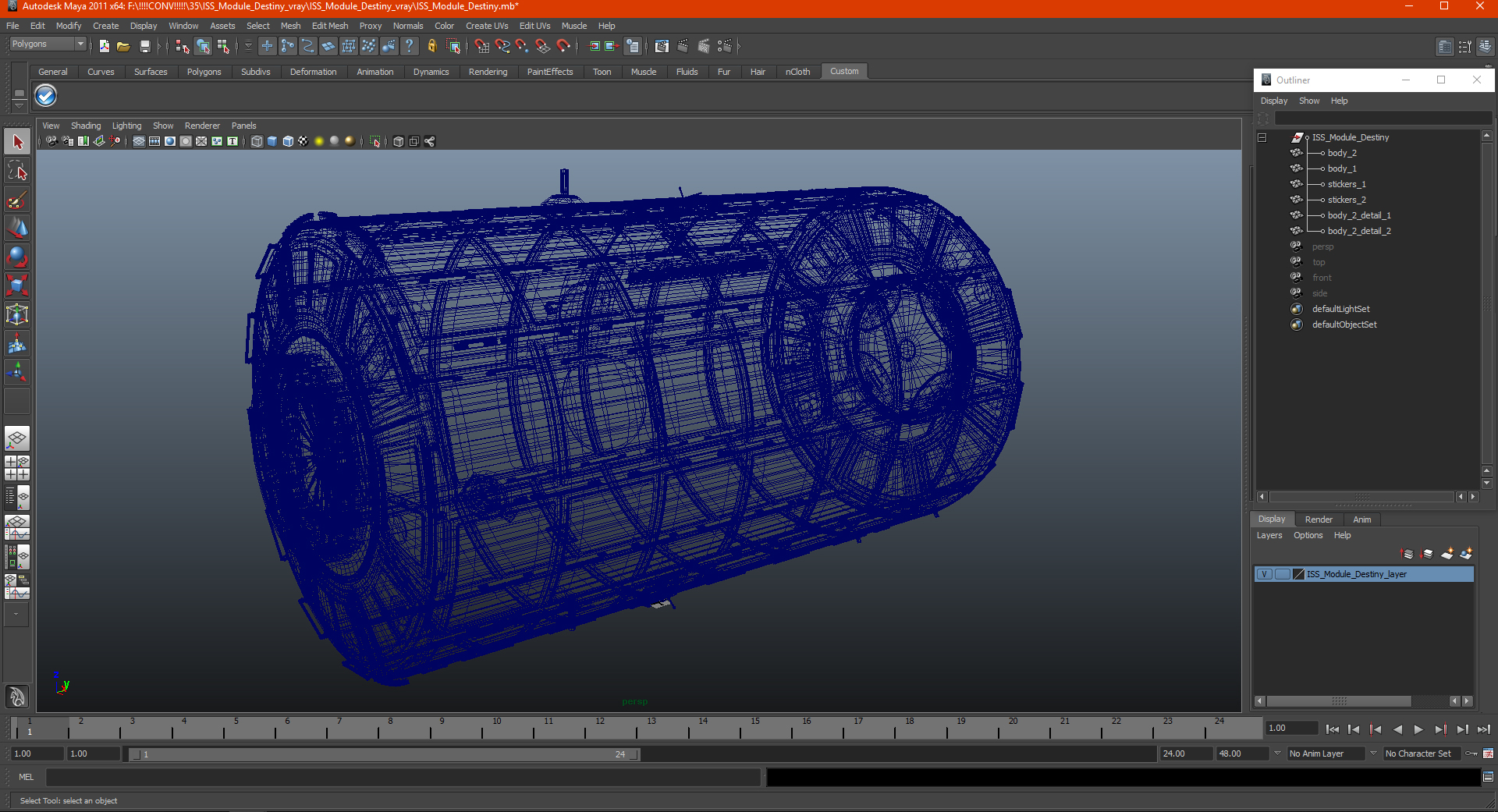Click the playback range slider bar
Image resolution: width=1498 pixels, height=812 pixels.
pos(384,754)
